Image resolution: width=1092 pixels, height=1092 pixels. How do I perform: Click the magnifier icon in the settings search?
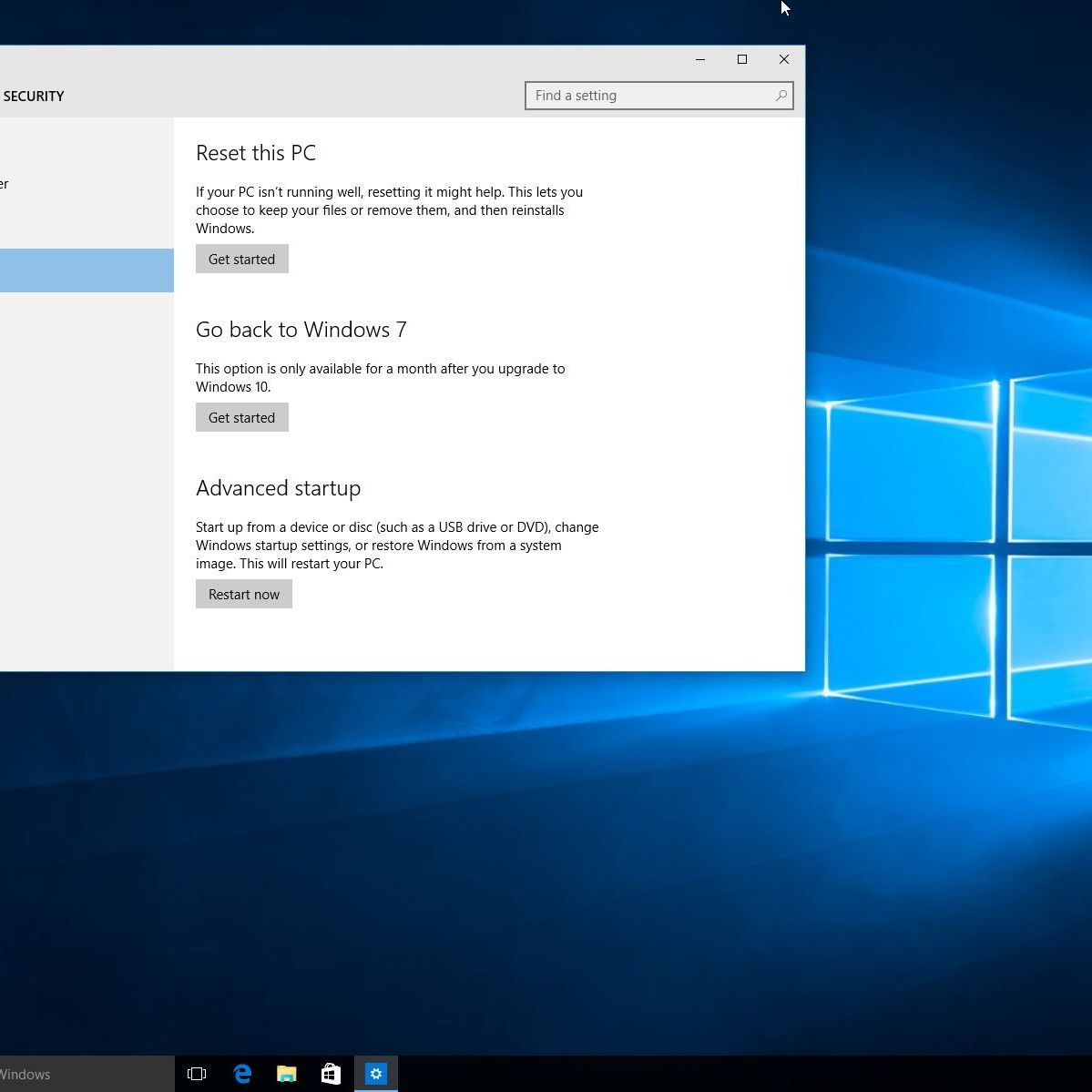[781, 96]
